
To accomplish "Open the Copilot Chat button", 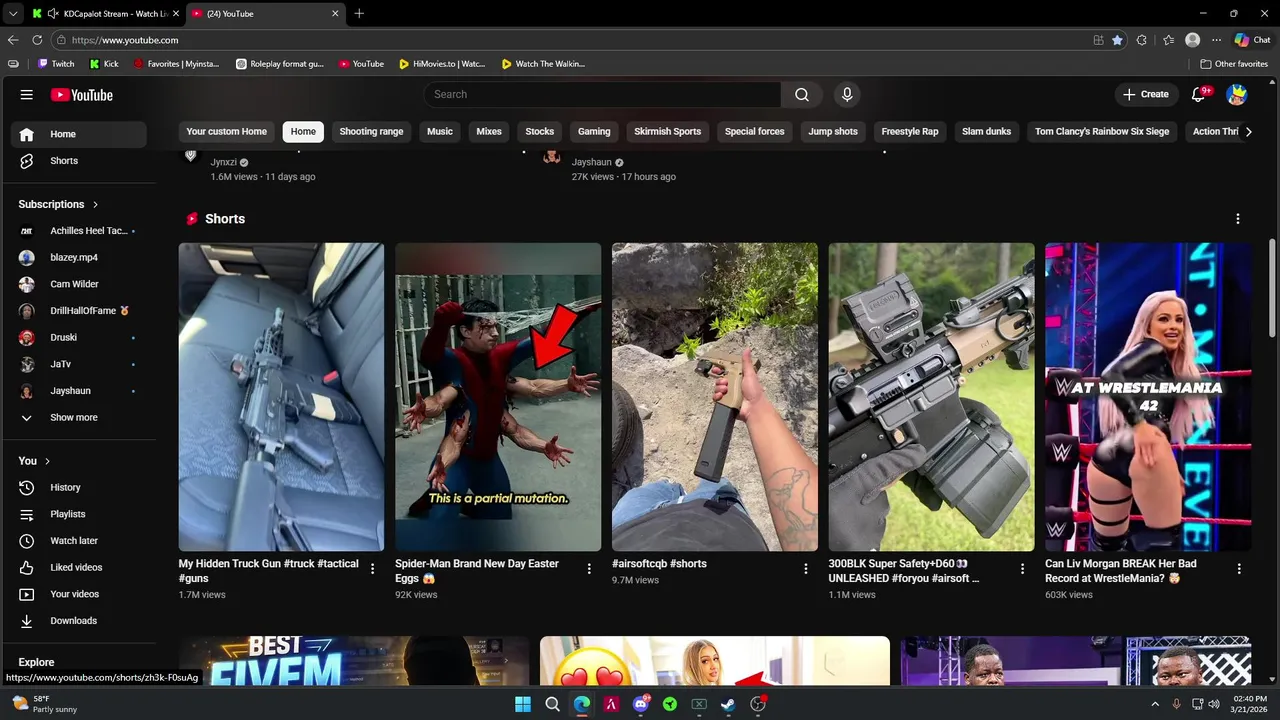I will pos(1252,40).
